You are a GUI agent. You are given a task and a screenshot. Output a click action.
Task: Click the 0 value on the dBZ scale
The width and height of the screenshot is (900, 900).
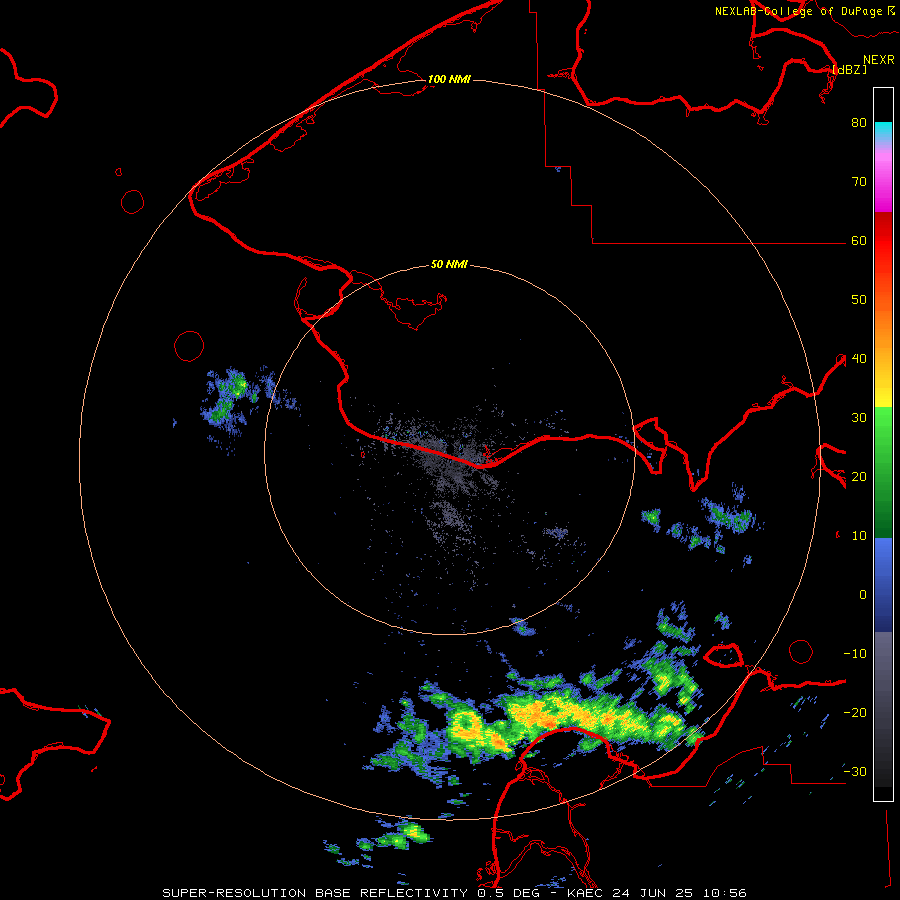(x=863, y=595)
